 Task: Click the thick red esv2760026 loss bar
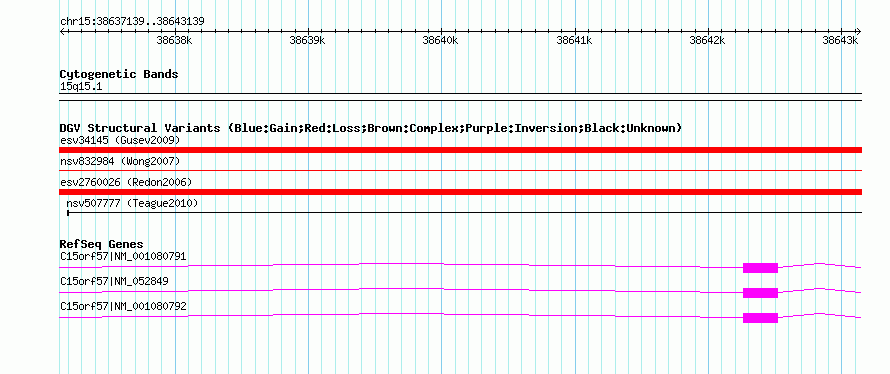point(460,192)
